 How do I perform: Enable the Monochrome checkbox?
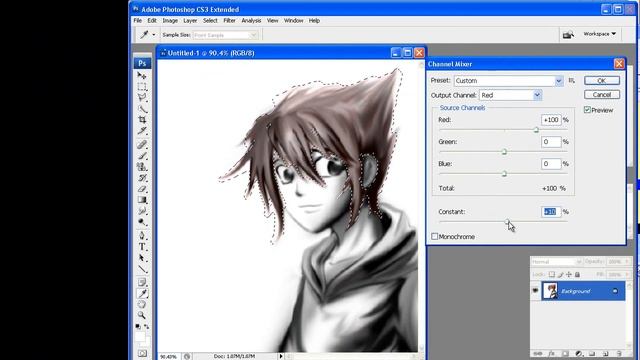(x=435, y=236)
